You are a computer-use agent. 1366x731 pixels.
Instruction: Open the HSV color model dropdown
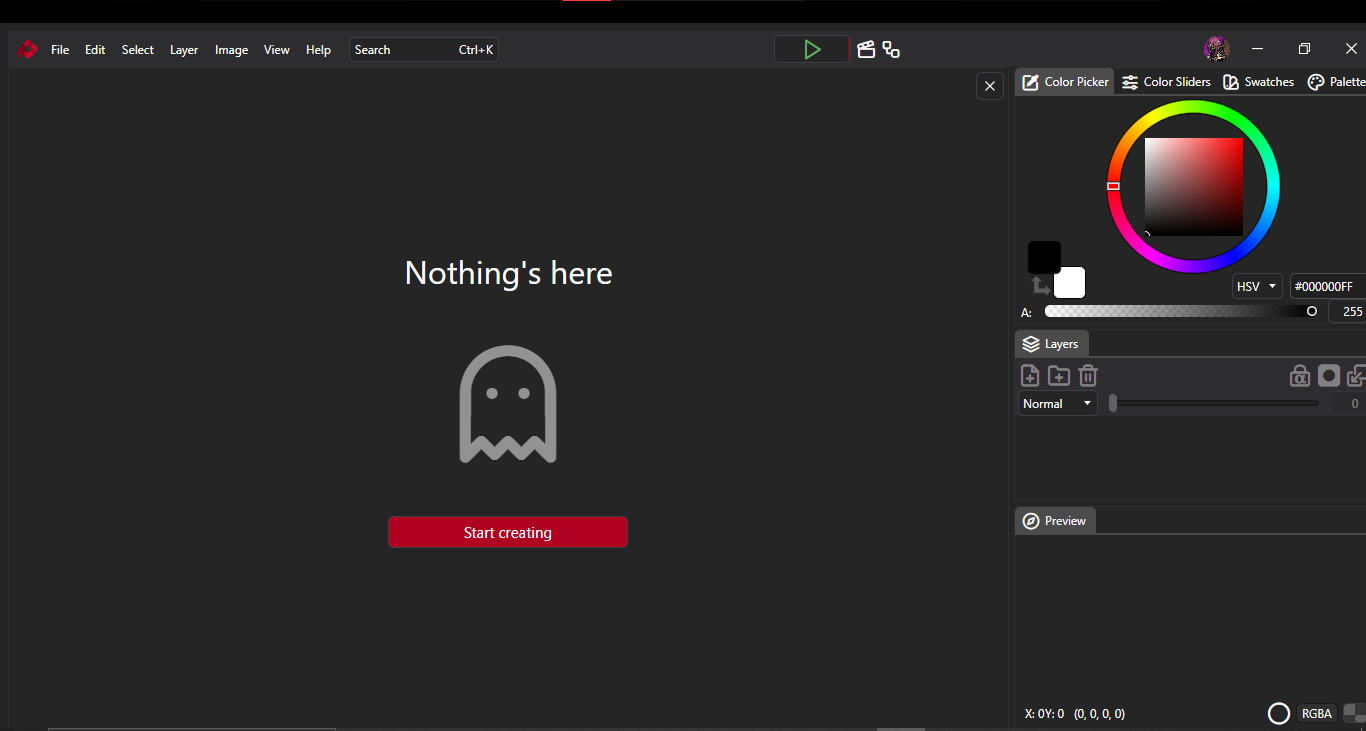click(x=1256, y=286)
